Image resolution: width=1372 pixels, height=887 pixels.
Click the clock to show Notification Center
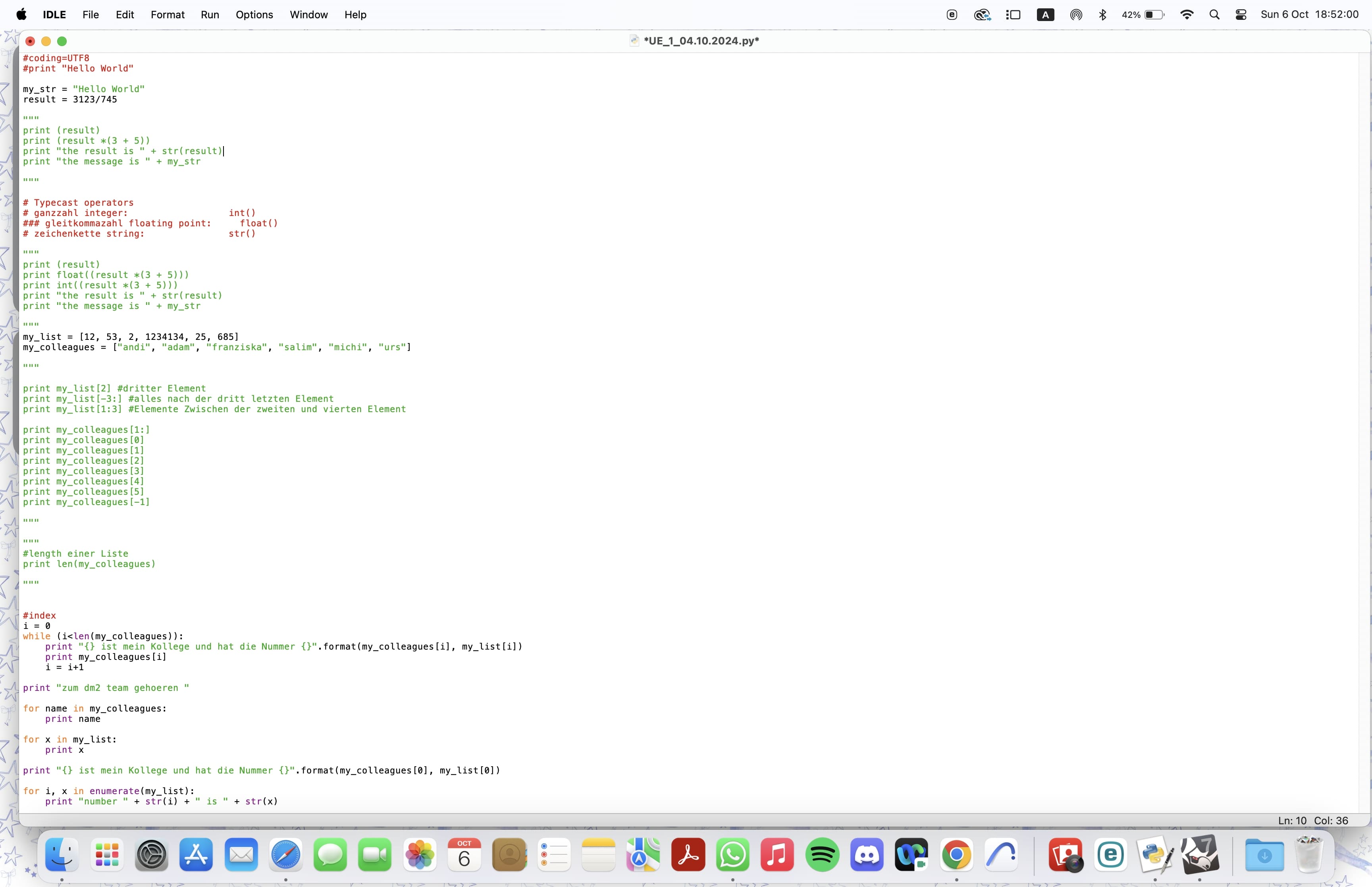[1310, 14]
